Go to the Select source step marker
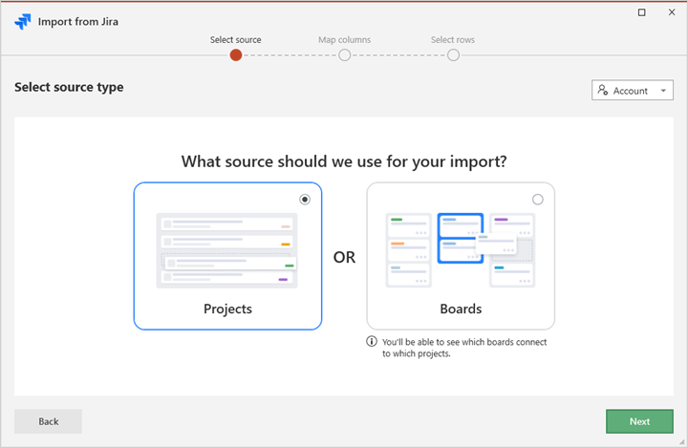The height and width of the screenshot is (448, 688). pyautogui.click(x=236, y=55)
